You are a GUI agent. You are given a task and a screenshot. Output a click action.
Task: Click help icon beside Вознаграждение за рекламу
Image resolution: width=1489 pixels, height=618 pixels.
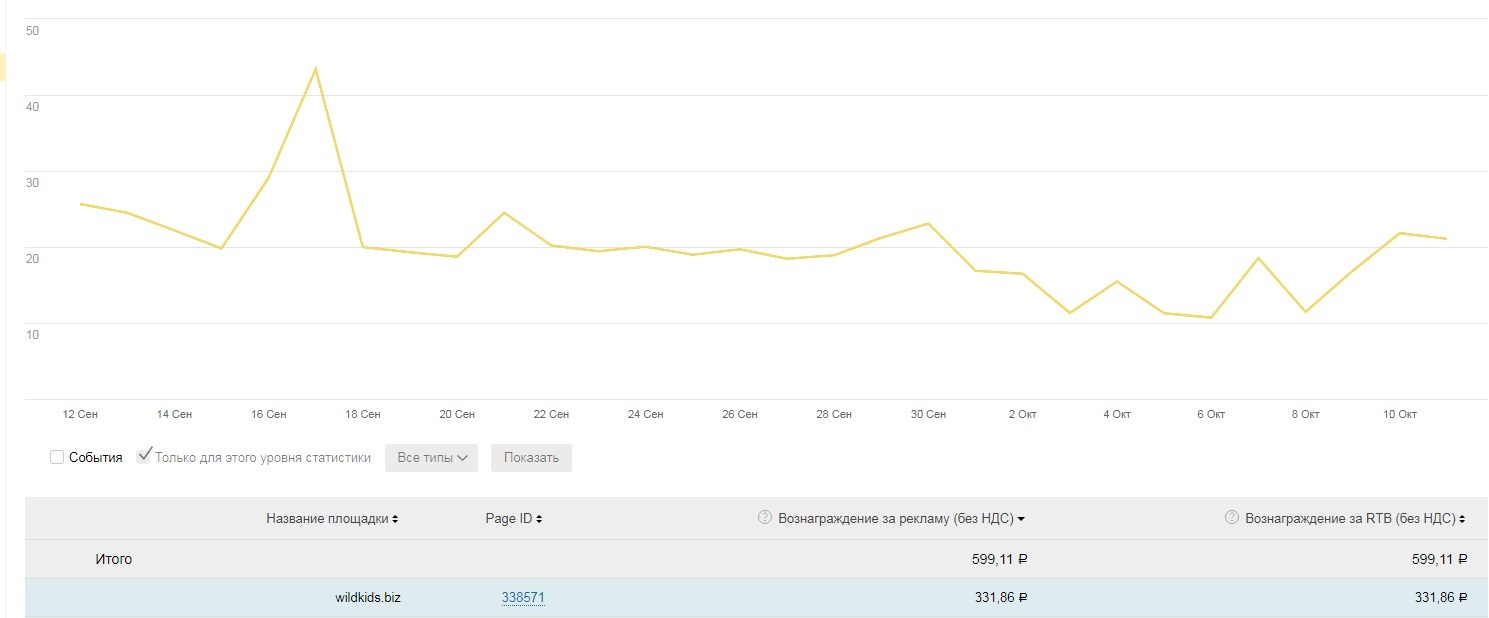pyautogui.click(x=765, y=518)
